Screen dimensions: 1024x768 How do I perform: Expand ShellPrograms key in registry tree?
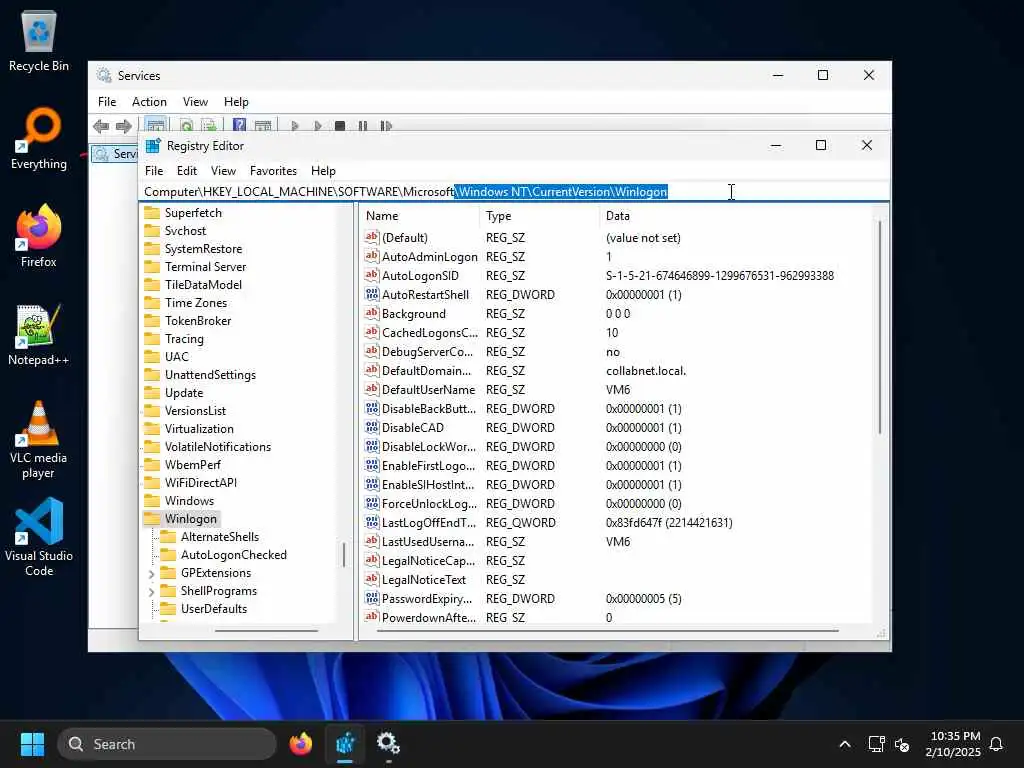pos(152,592)
